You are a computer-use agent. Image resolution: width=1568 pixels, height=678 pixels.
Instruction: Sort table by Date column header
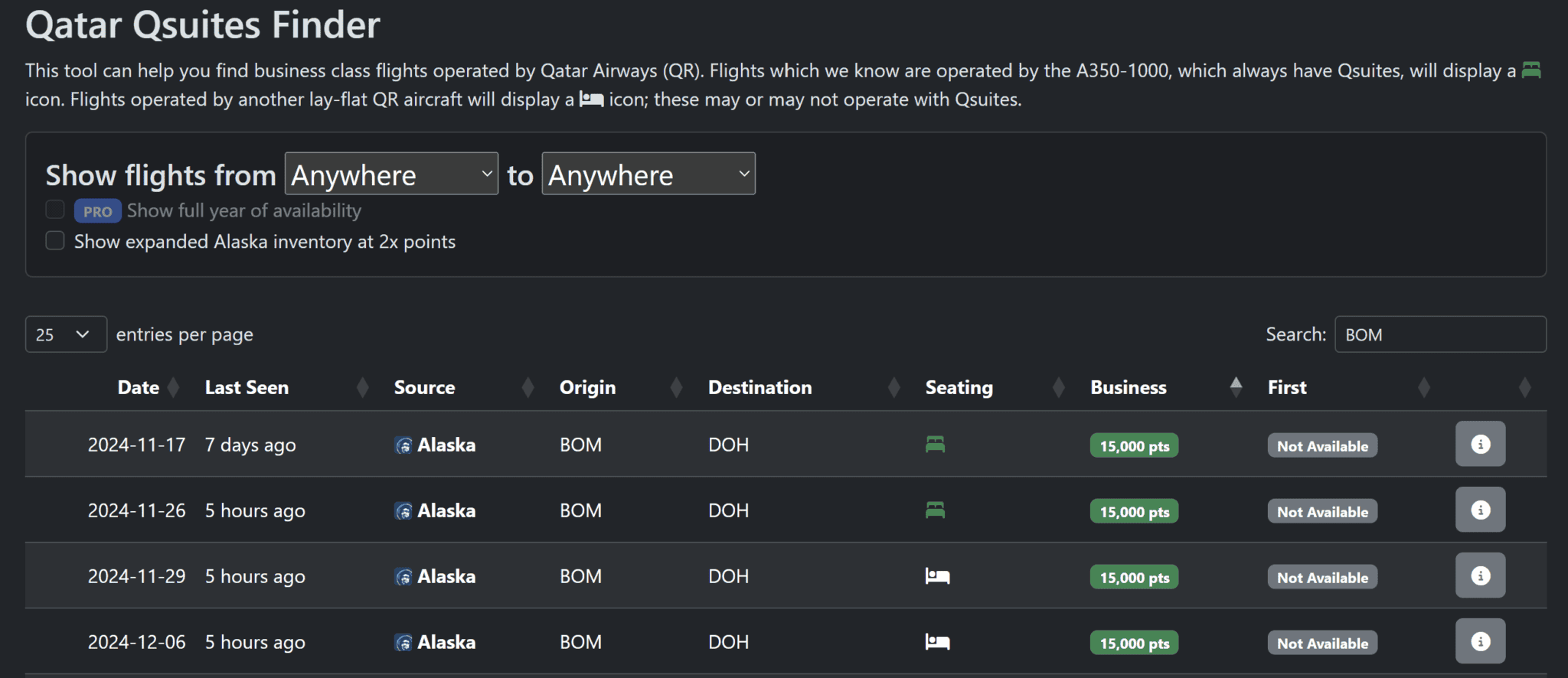click(139, 387)
